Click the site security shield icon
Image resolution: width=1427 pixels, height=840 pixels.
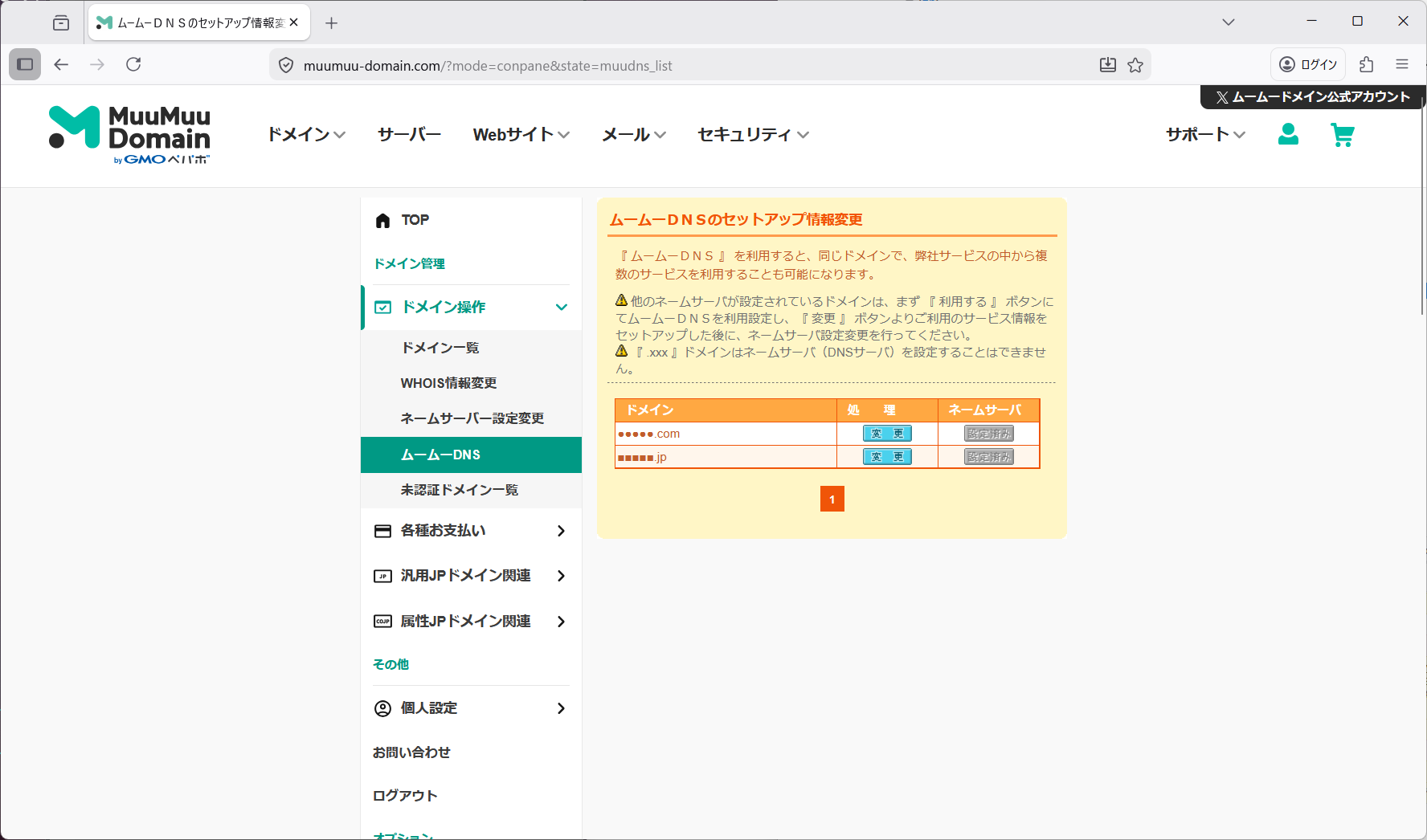coord(286,65)
